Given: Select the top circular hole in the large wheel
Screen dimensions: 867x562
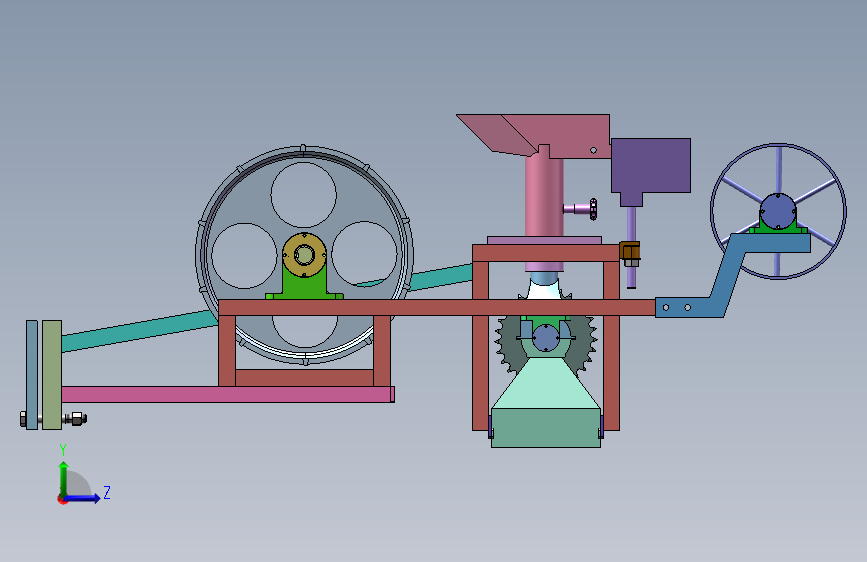Looking at the screenshot, I should [x=304, y=195].
